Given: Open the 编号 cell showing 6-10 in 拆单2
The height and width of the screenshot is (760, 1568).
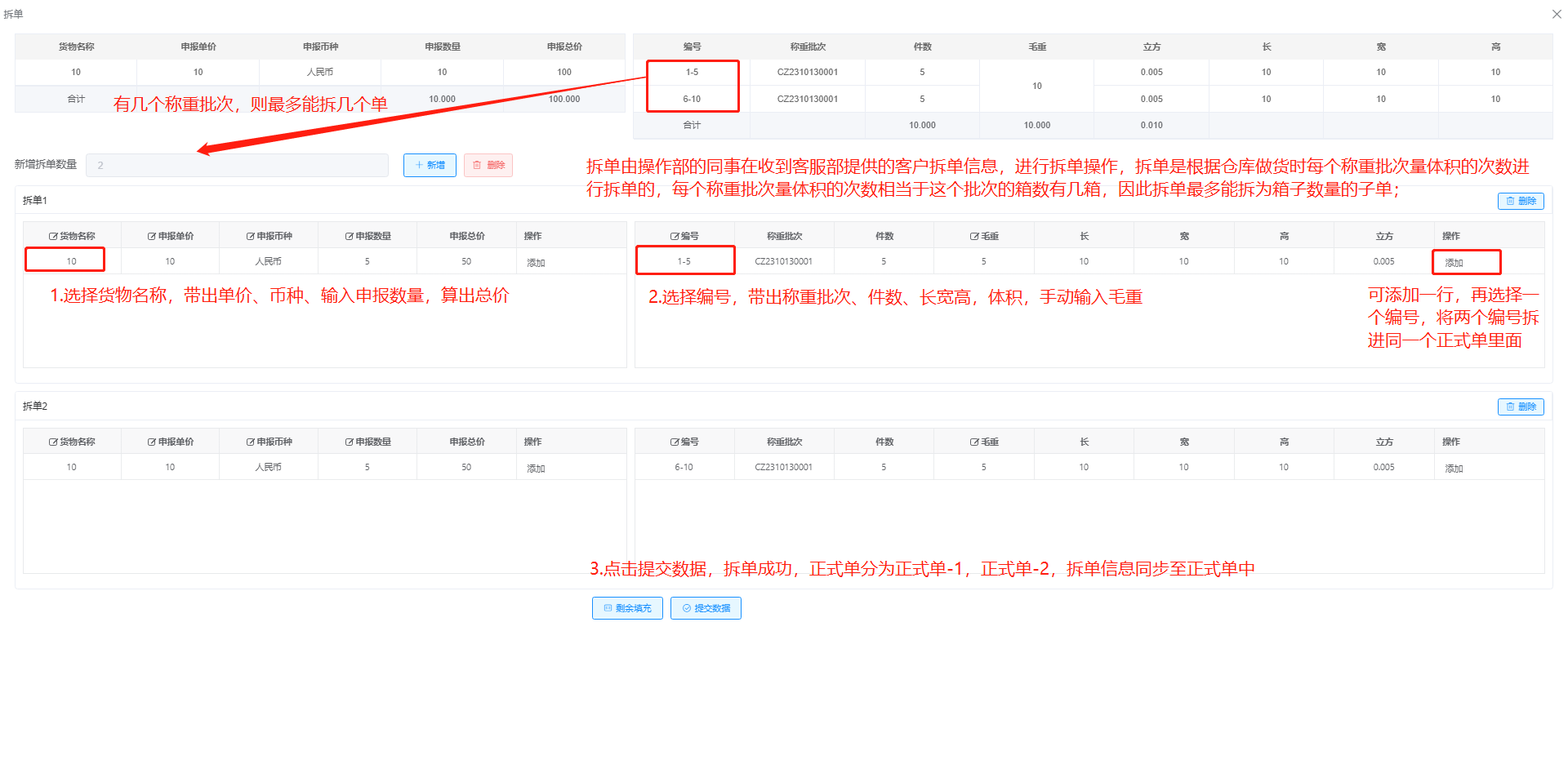Looking at the screenshot, I should 684,467.
